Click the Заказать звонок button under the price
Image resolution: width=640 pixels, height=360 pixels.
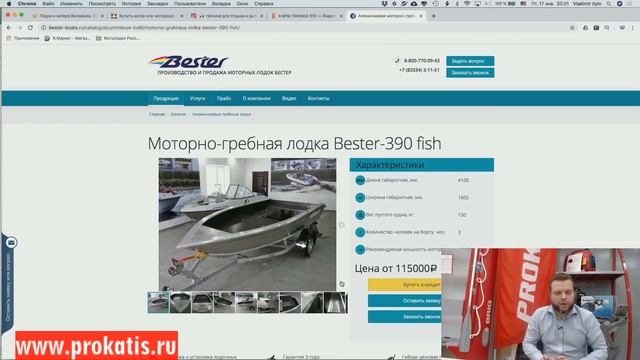(404, 316)
